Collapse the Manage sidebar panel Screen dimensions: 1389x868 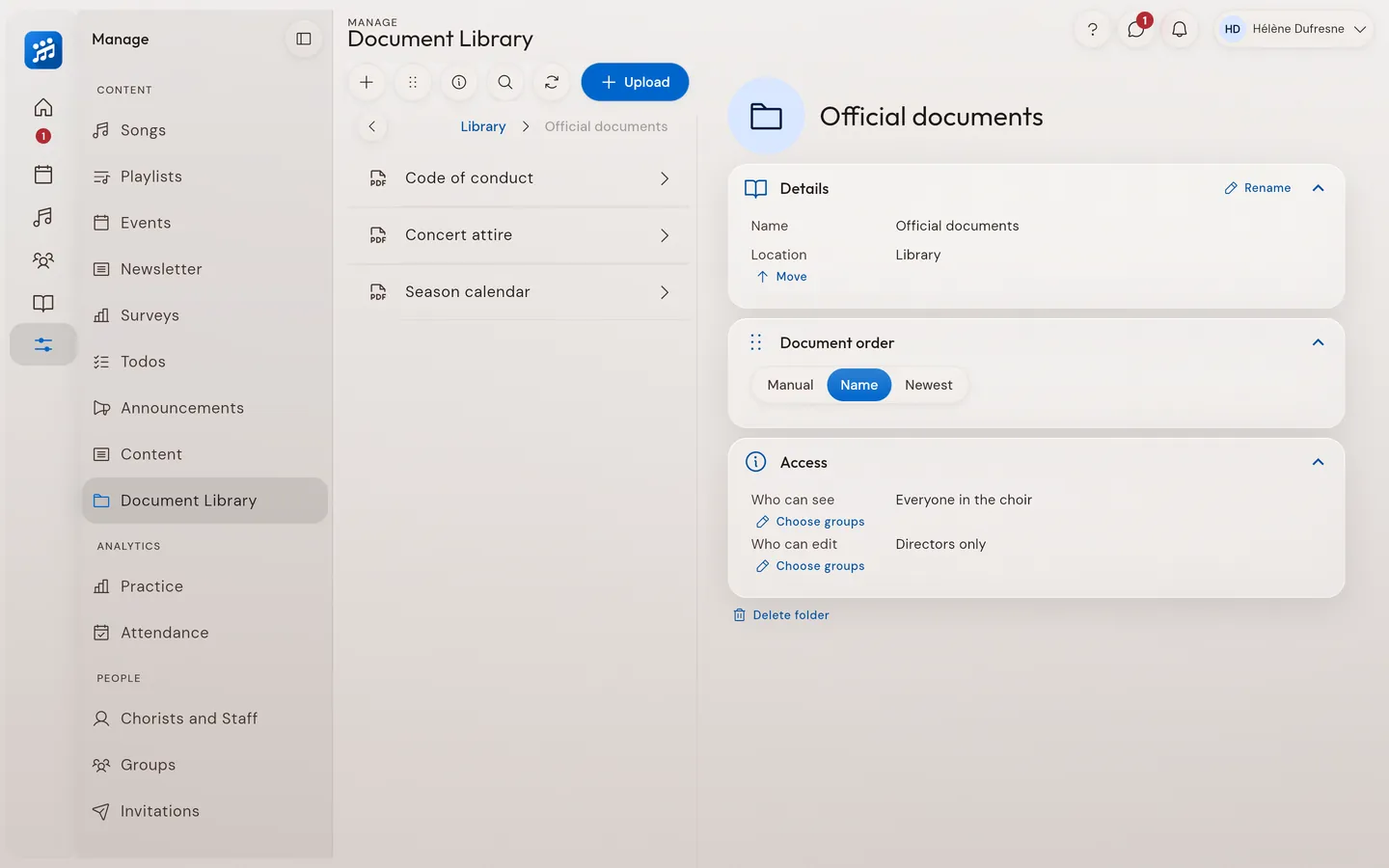click(304, 39)
